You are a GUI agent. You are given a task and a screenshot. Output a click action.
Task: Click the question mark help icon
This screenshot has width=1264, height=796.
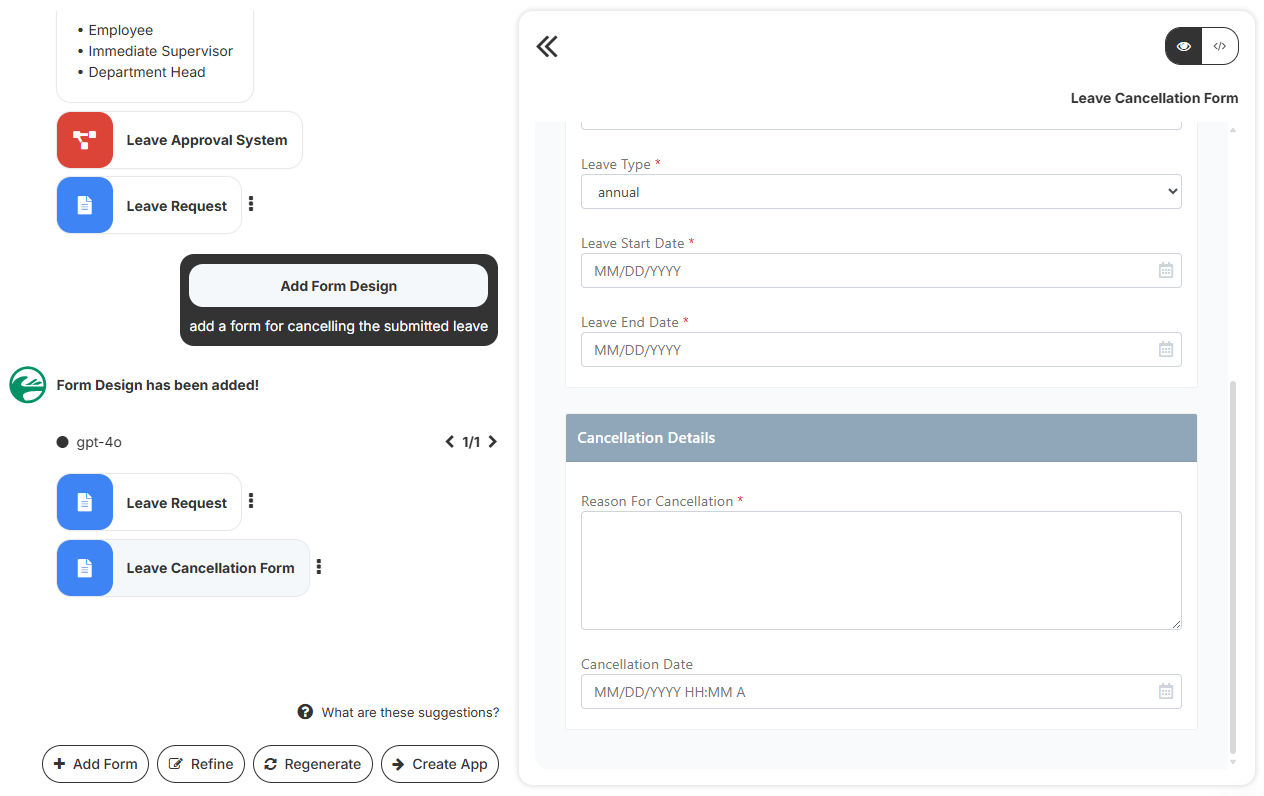coord(306,712)
